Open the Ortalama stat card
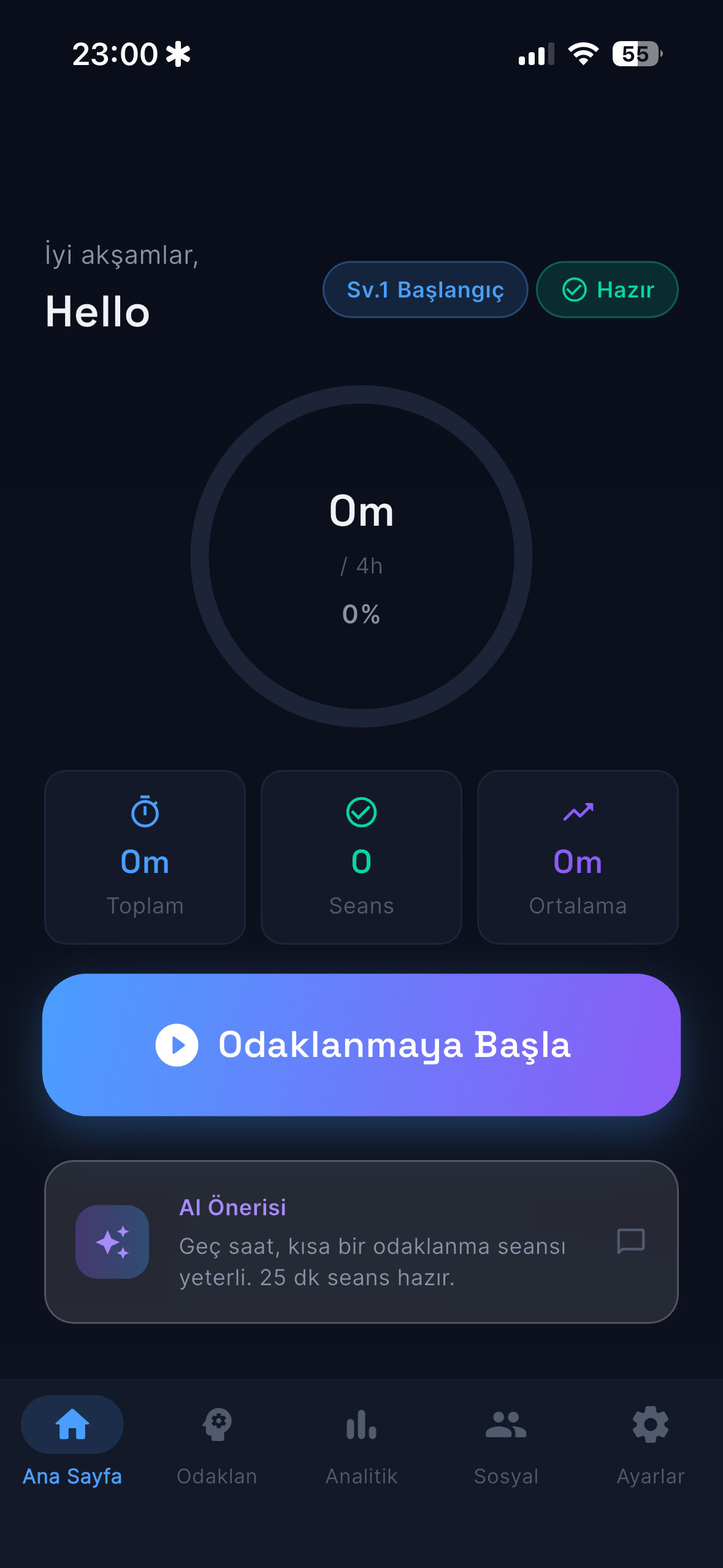 coord(578,857)
